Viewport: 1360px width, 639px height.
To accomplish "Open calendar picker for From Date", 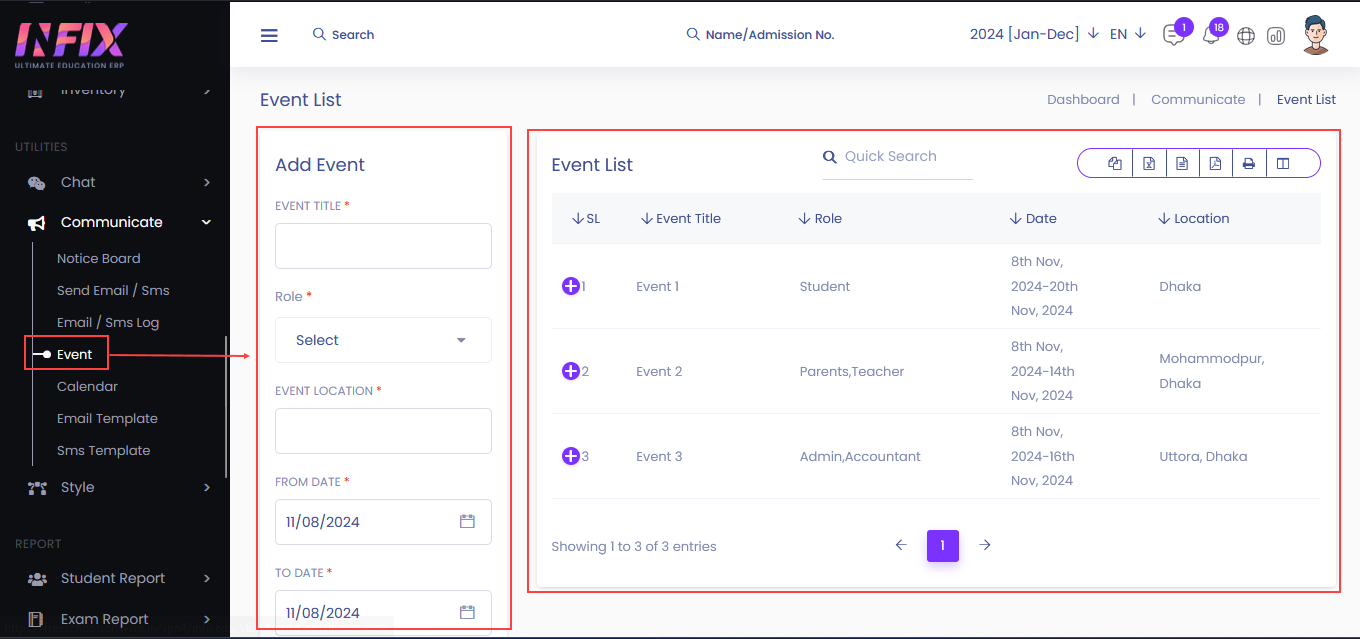I will click(467, 521).
